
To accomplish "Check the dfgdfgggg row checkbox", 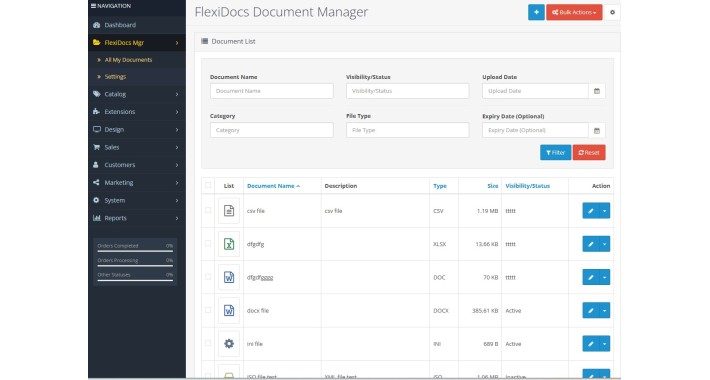I will pos(208,277).
